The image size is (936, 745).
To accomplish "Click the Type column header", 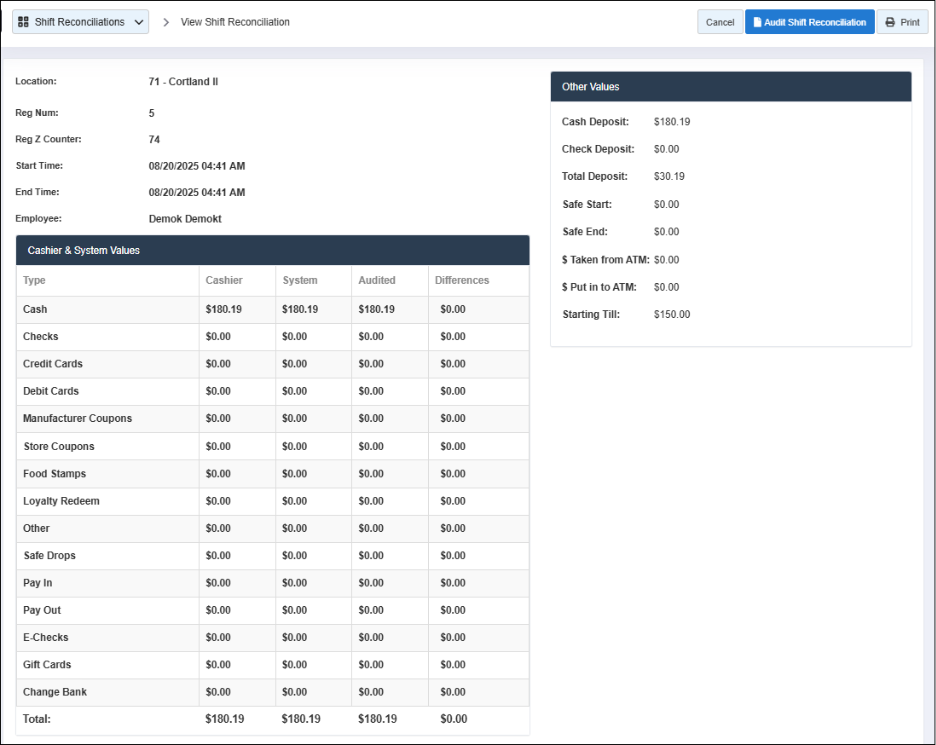I will 35,280.
